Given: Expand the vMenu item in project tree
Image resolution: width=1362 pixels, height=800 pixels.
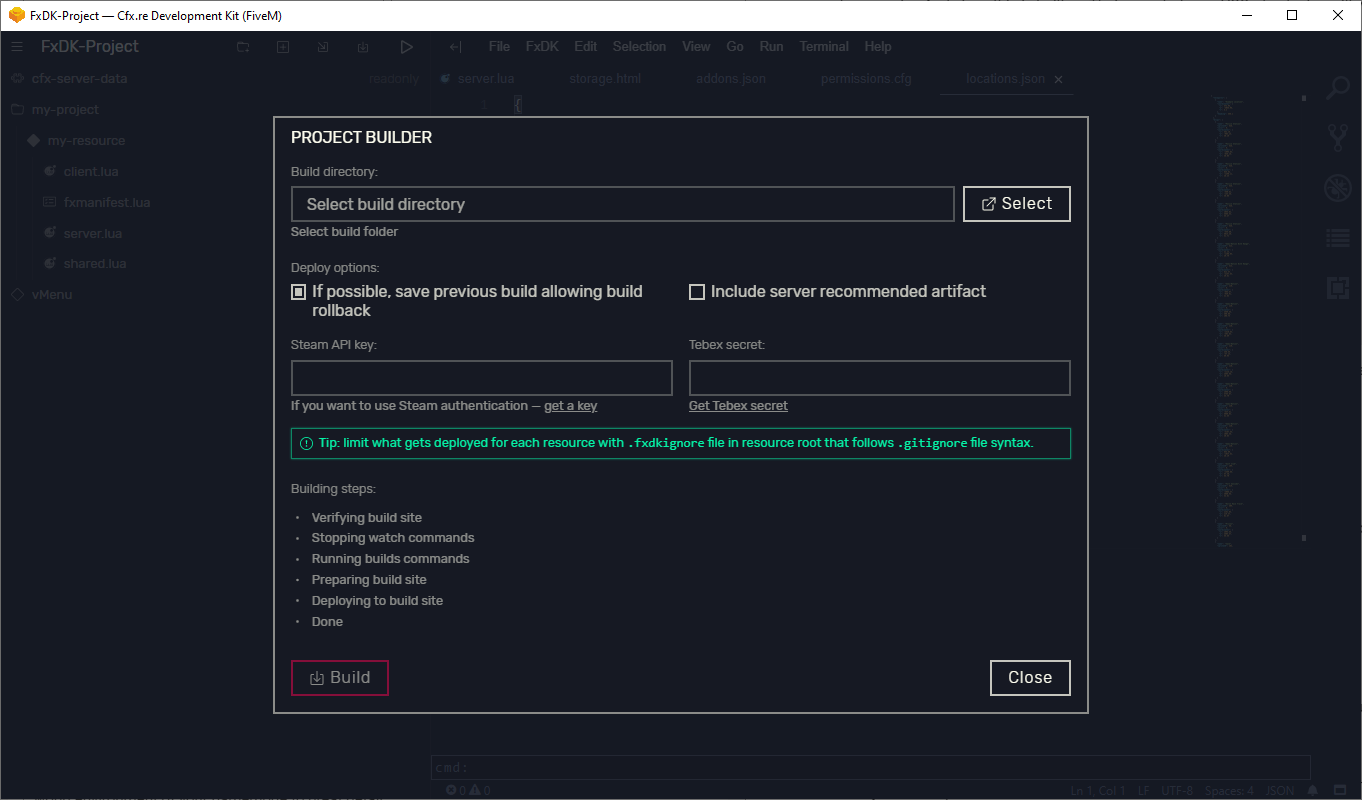Looking at the screenshot, I should 51,295.
